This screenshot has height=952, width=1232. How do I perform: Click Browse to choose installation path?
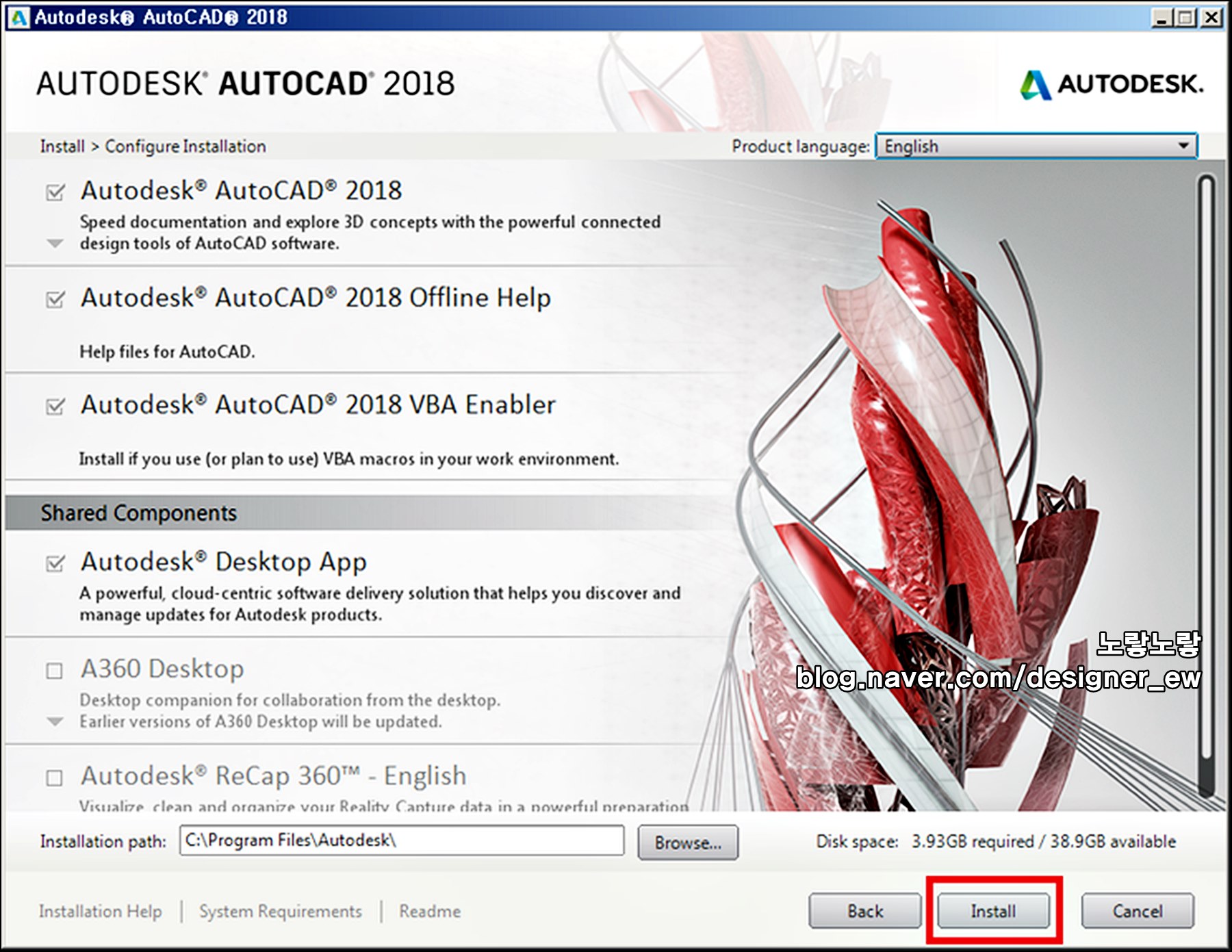(688, 842)
